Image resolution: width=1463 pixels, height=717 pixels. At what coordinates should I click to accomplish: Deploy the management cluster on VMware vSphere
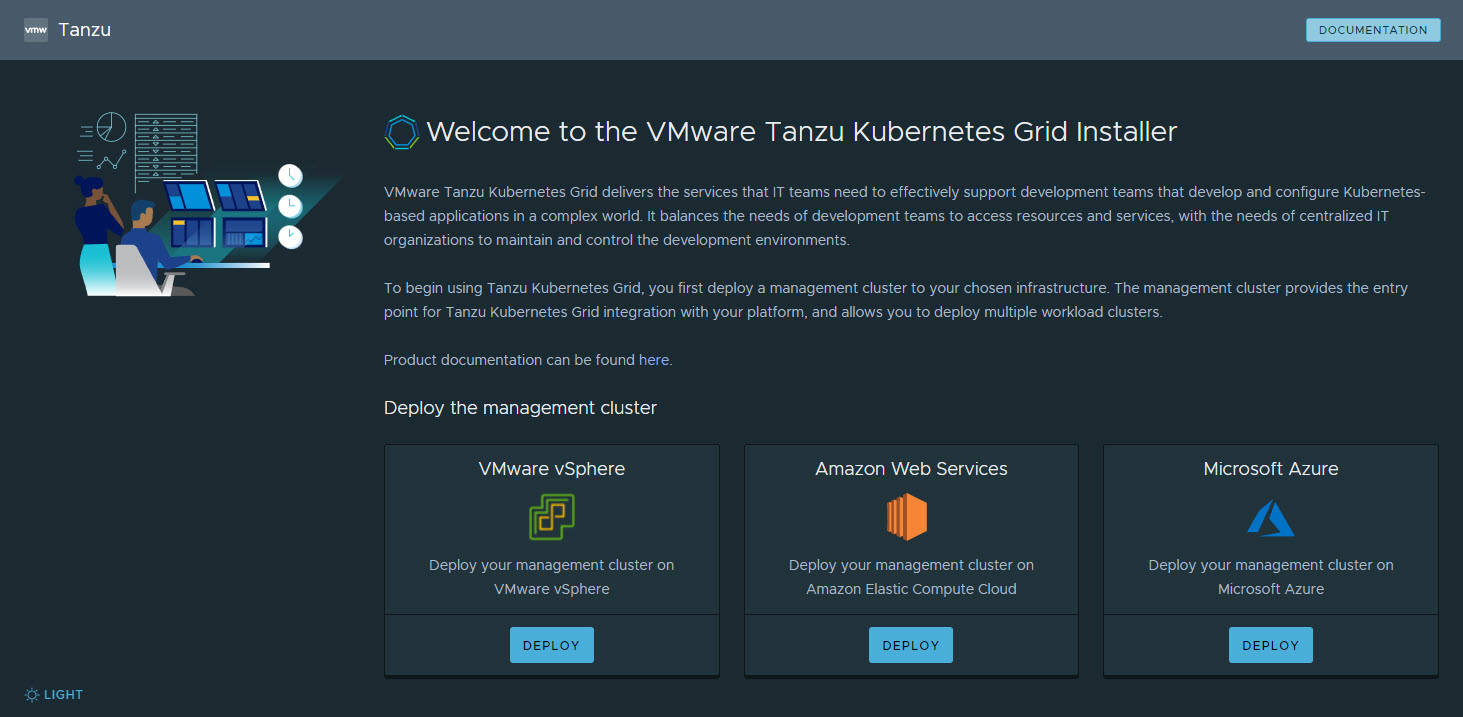552,645
